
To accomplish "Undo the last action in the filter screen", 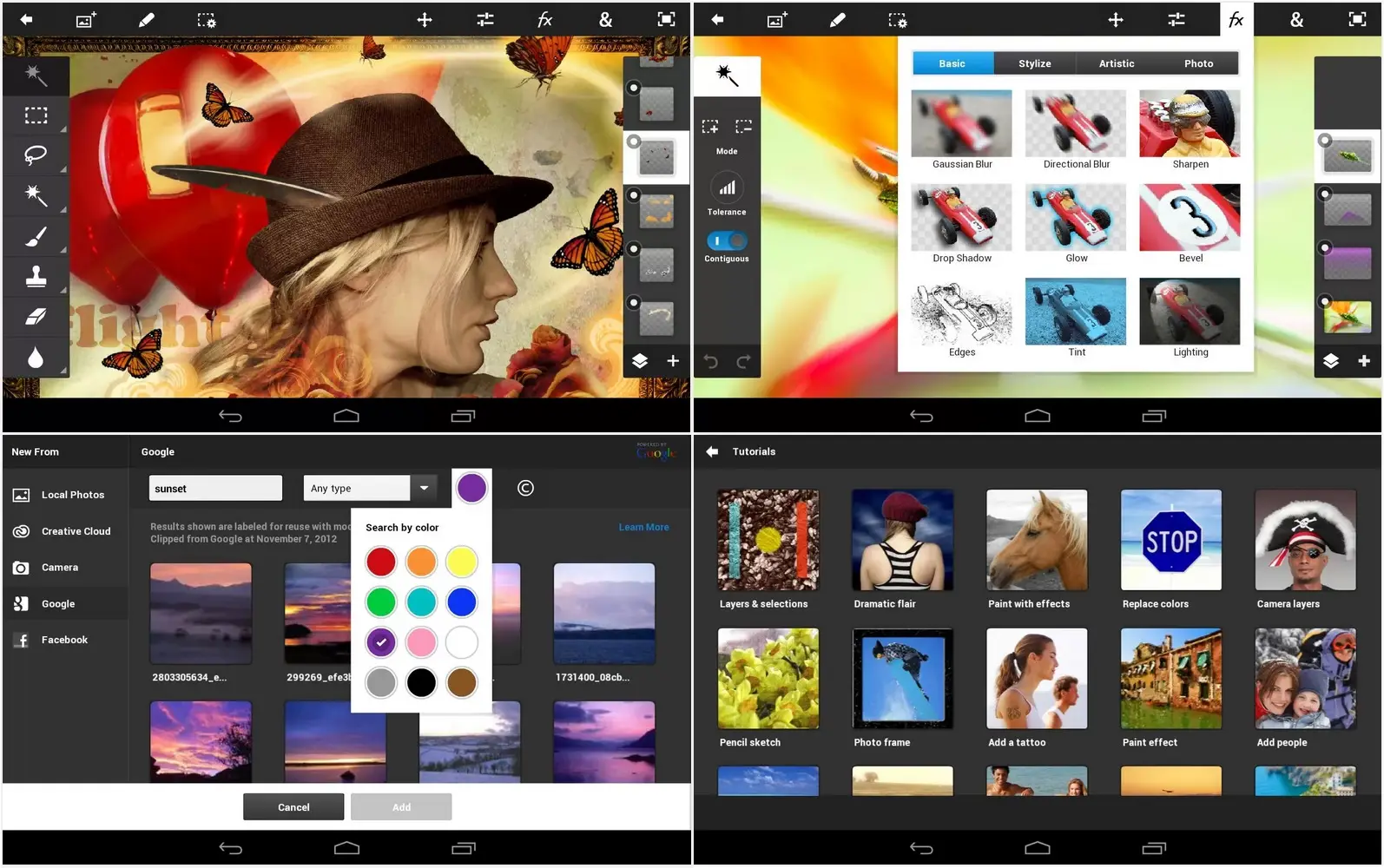I will click(710, 361).
